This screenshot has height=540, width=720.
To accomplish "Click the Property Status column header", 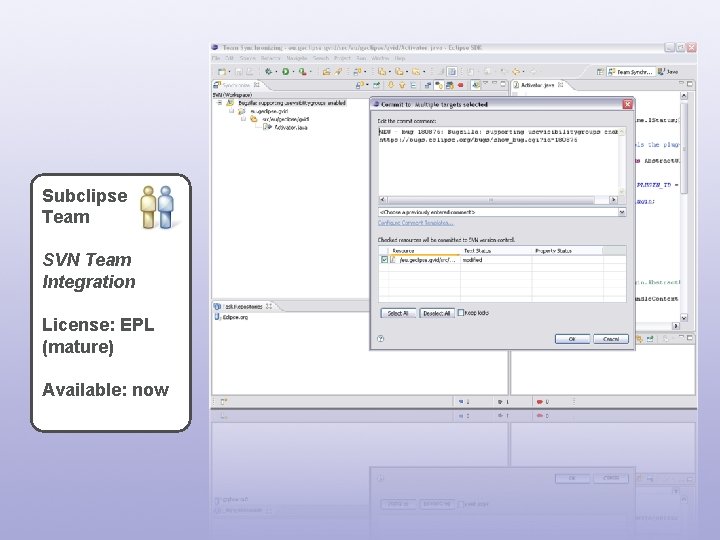I will point(568,251).
